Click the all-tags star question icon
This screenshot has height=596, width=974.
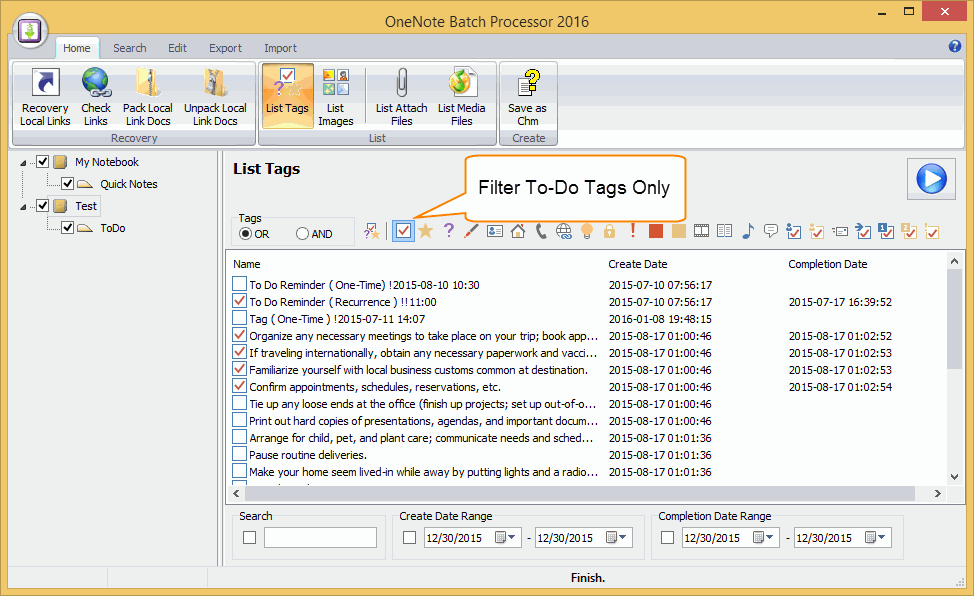coord(371,231)
